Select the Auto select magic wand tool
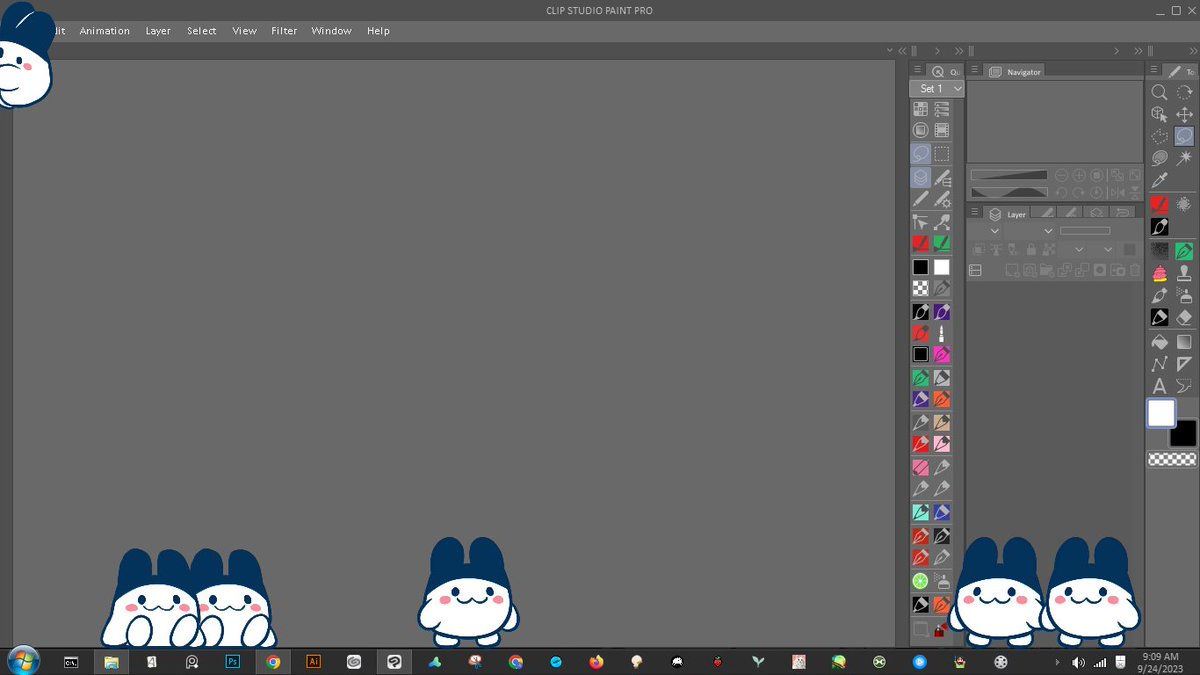This screenshot has width=1200, height=675. [x=1185, y=158]
